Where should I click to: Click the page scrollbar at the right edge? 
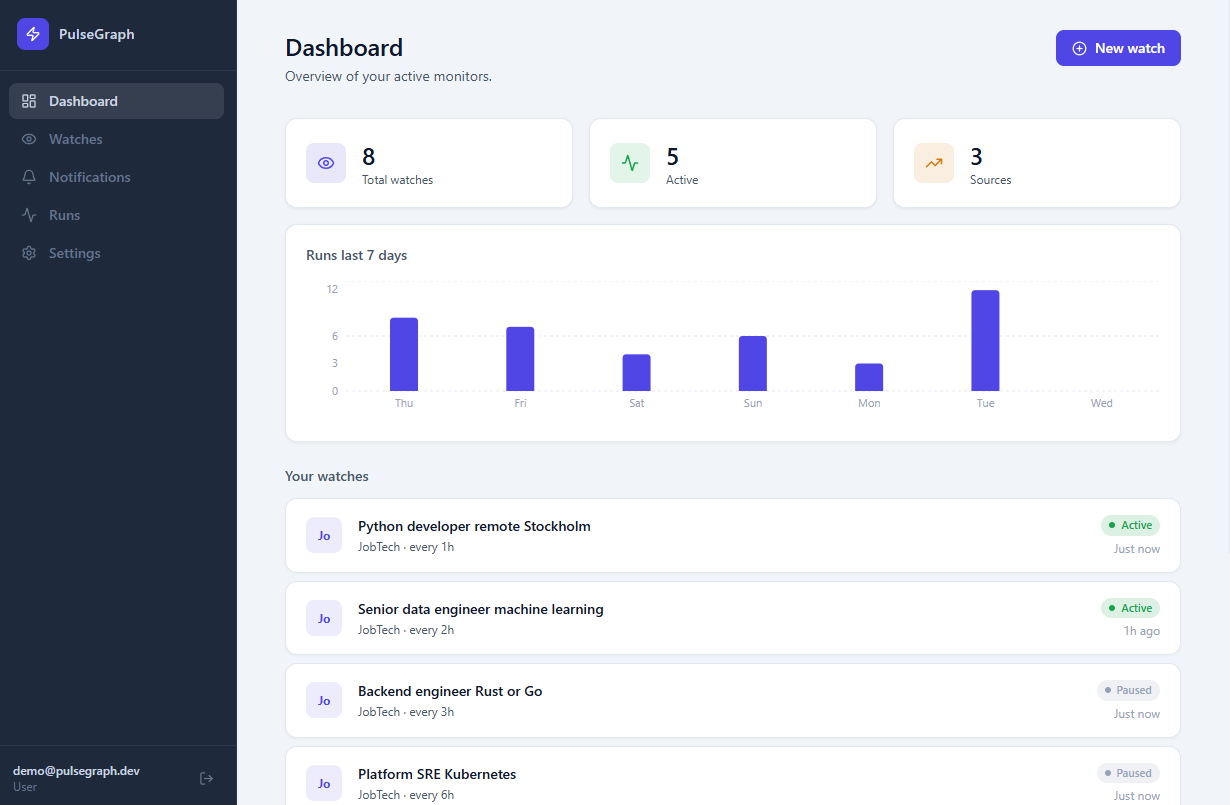point(1227,275)
